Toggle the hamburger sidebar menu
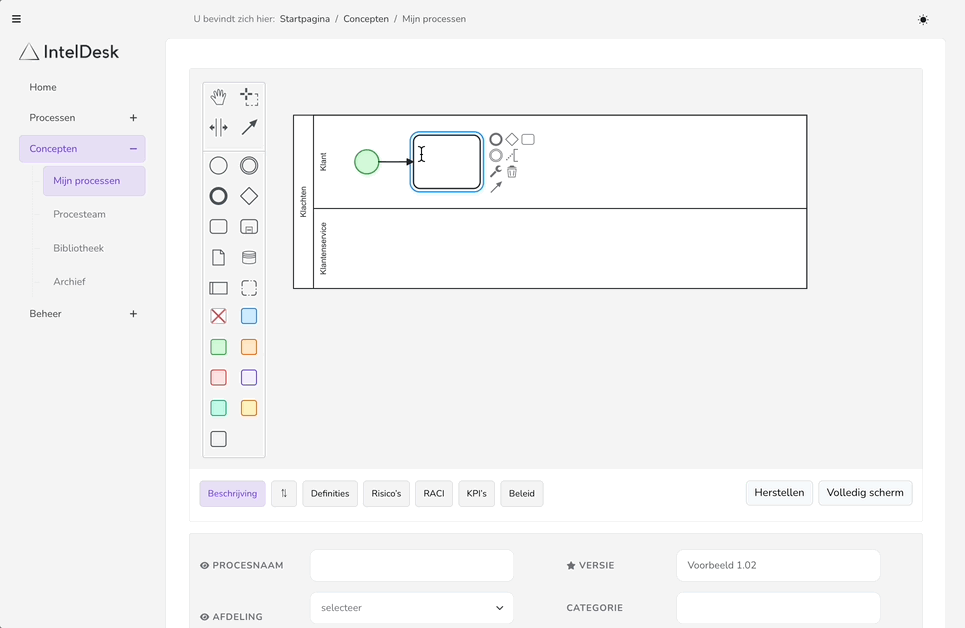 click(x=16, y=19)
